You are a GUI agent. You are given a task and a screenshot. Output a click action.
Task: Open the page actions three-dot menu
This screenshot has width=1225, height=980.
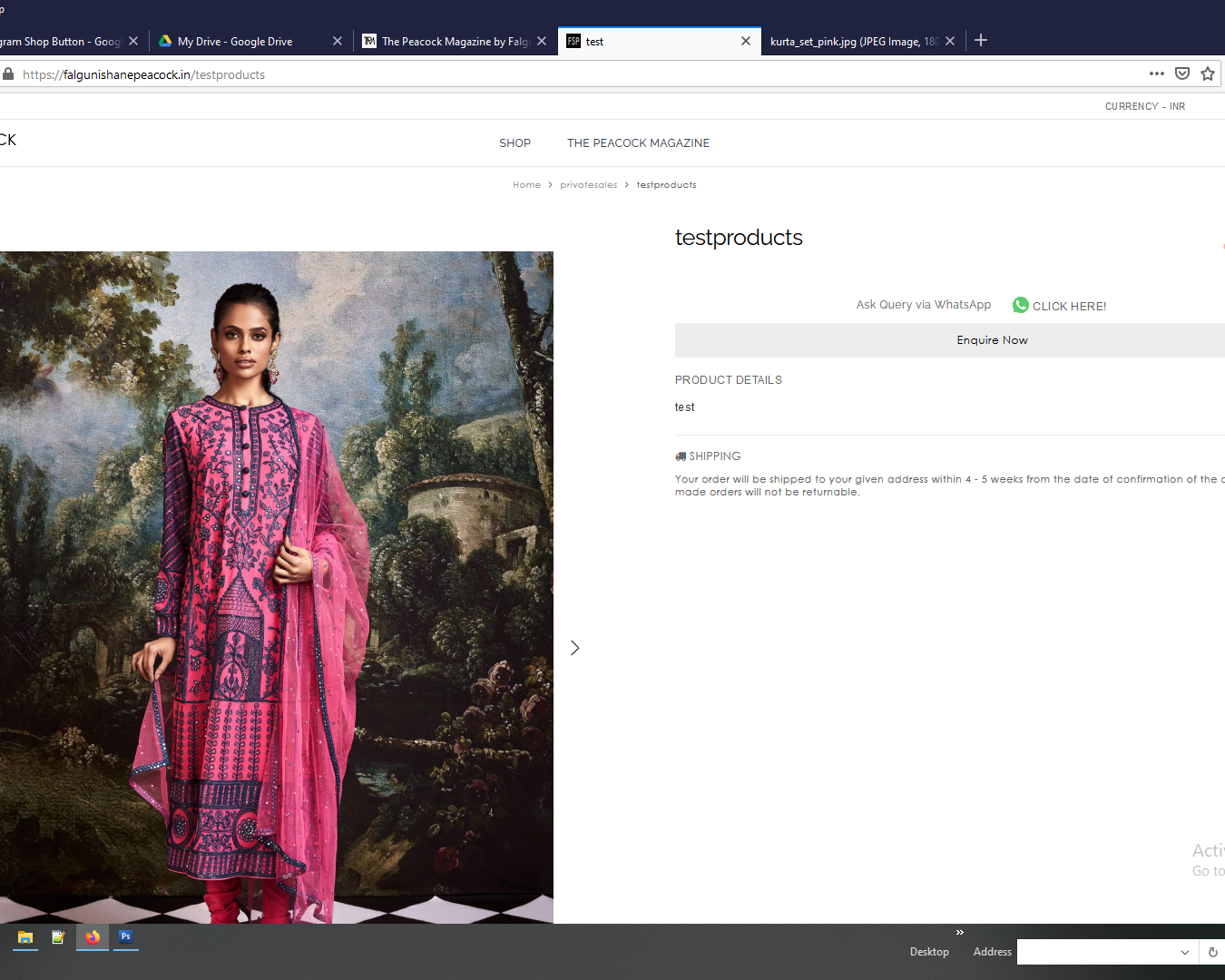[x=1156, y=74]
